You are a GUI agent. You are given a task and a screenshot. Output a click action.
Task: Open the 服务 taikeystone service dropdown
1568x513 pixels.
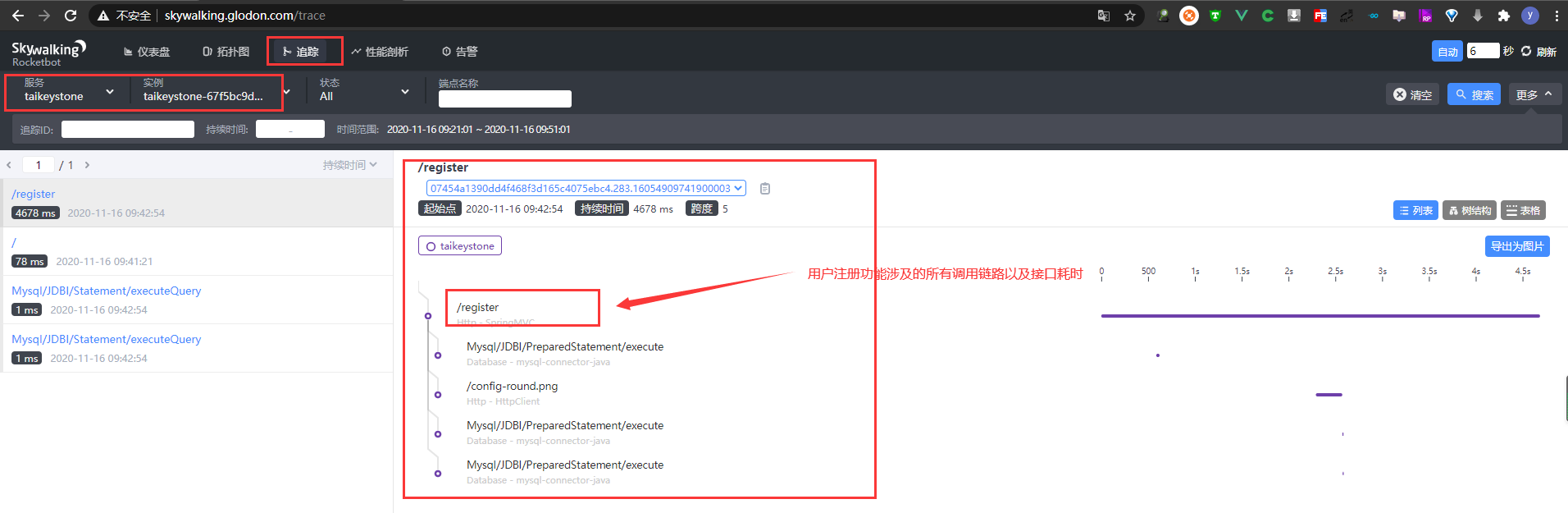click(x=68, y=91)
